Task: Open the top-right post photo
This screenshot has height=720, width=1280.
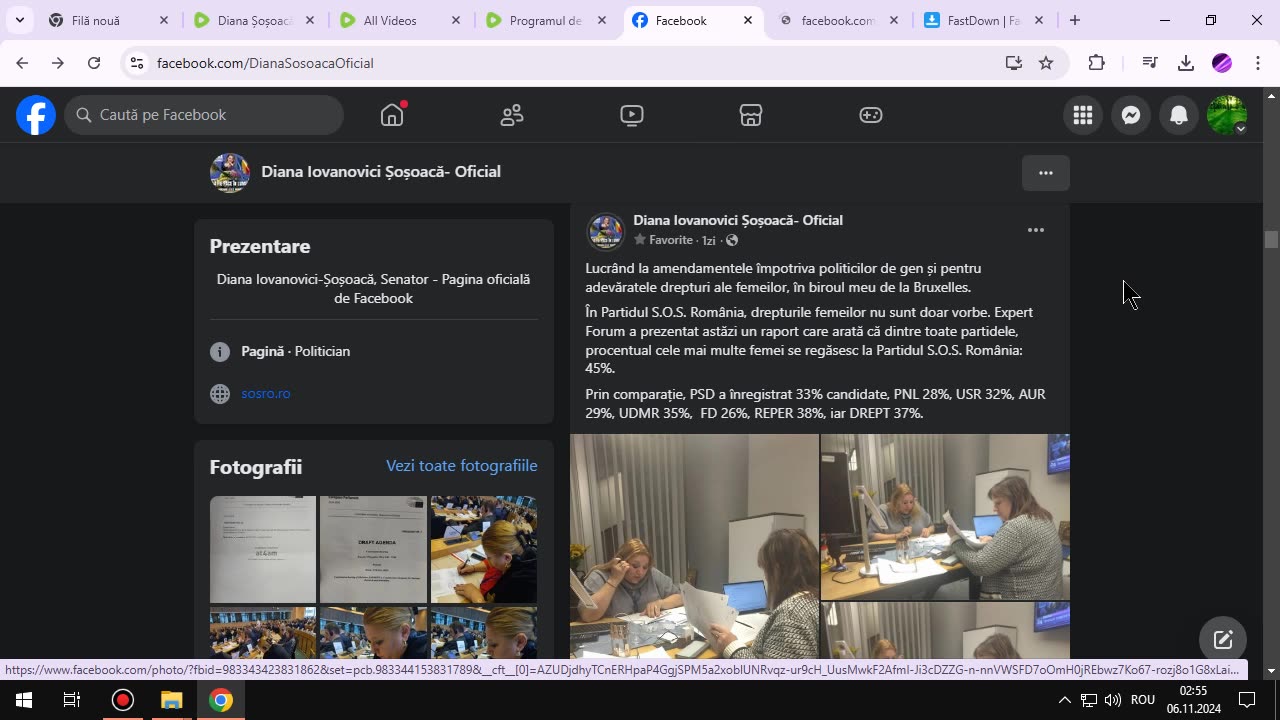Action: pos(945,517)
